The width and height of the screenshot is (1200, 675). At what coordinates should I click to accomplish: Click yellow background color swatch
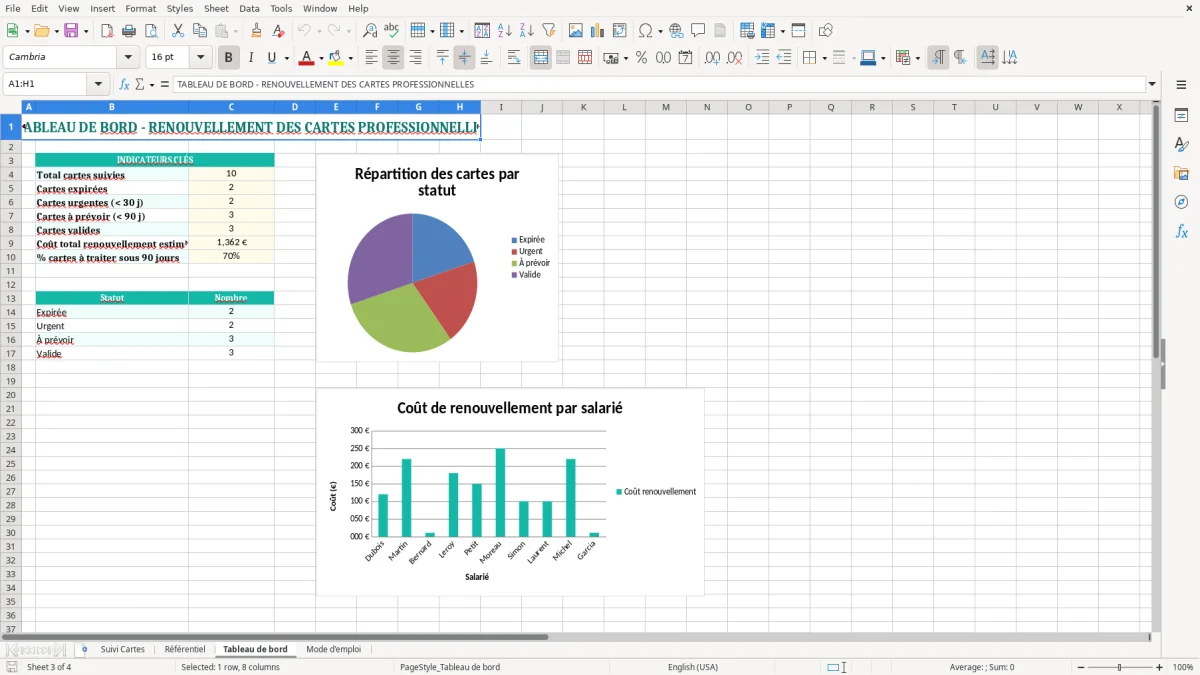[x=336, y=58]
